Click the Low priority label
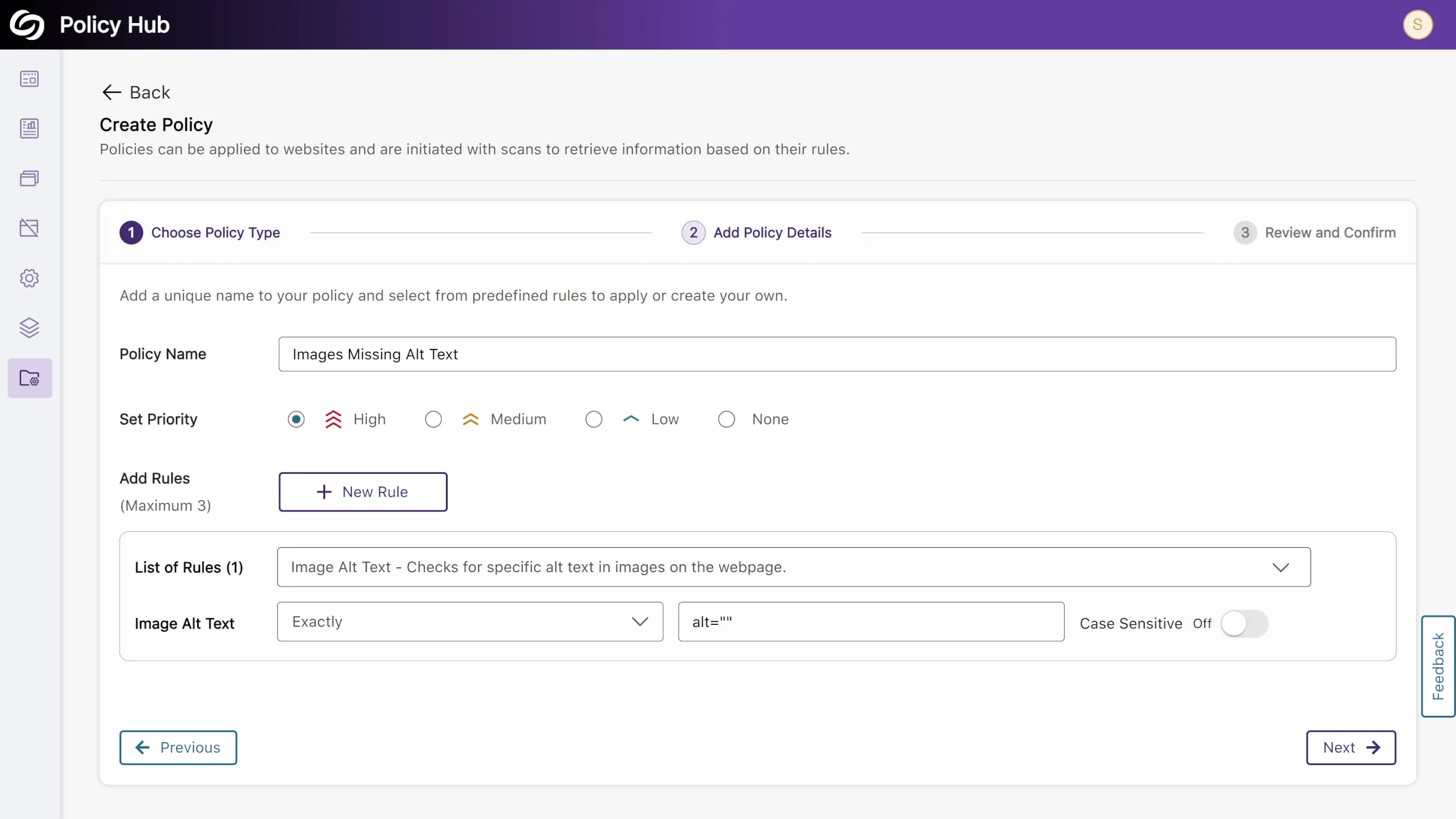Viewport: 1456px width, 819px height. coord(665,419)
